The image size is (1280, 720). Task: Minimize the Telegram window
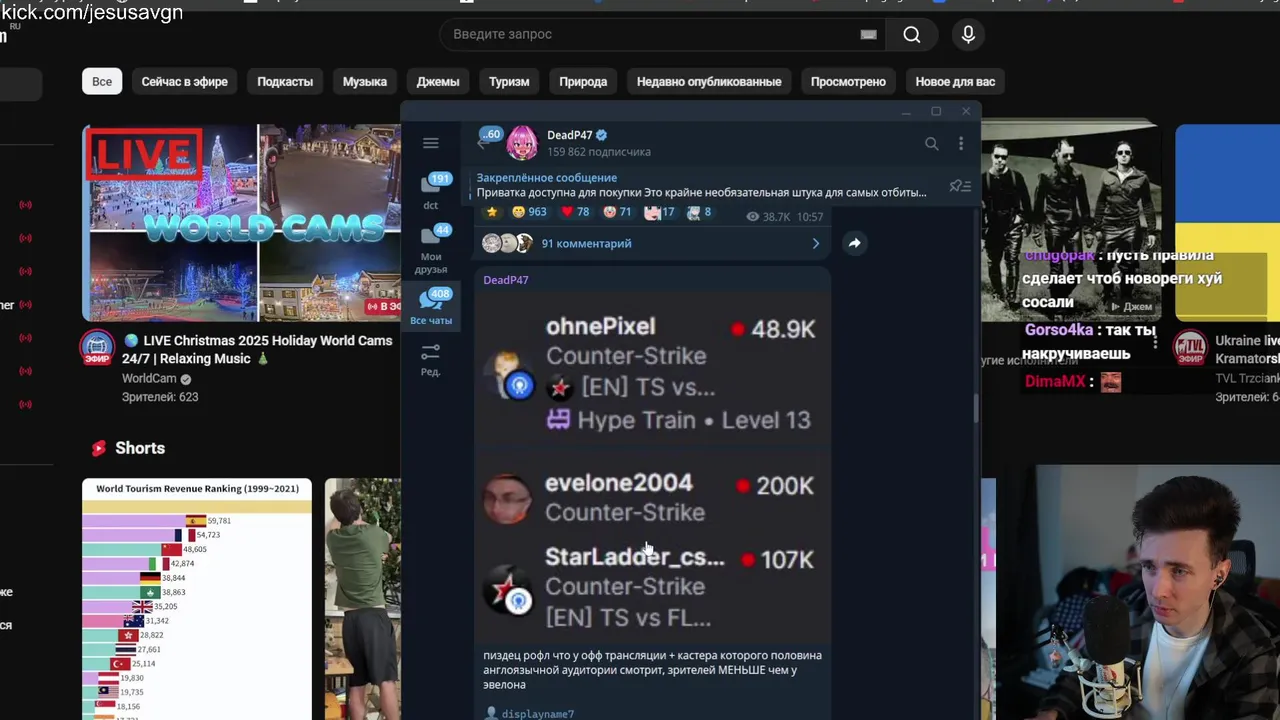(906, 111)
